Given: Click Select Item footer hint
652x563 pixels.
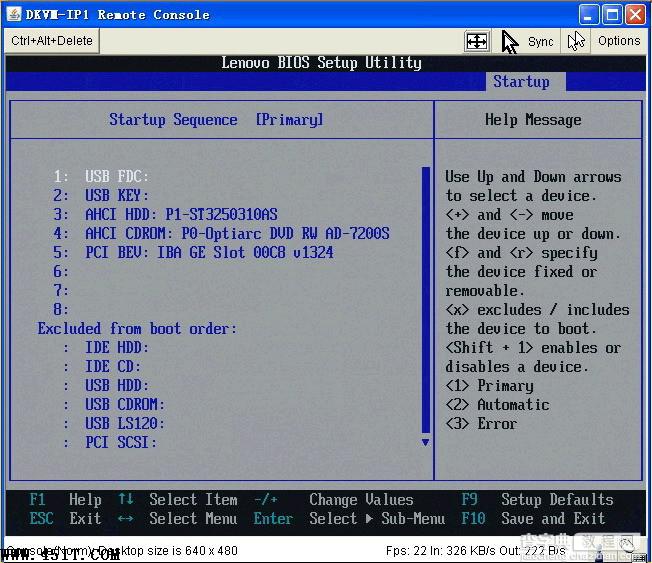Looking at the screenshot, I should (x=178, y=499).
